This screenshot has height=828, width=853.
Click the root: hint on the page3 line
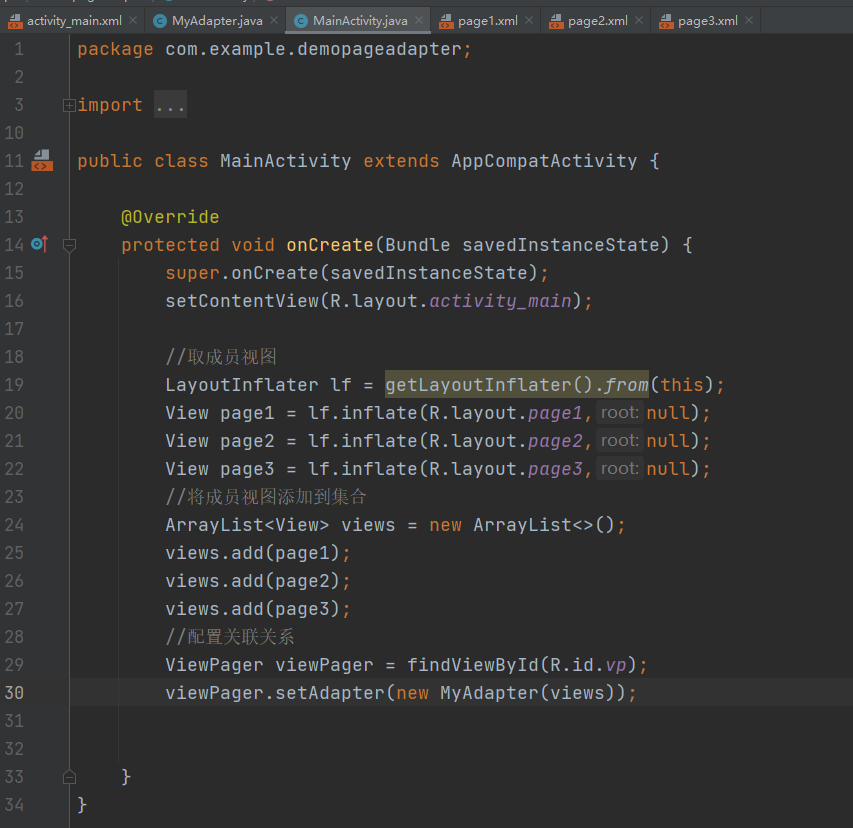[x=620, y=468]
